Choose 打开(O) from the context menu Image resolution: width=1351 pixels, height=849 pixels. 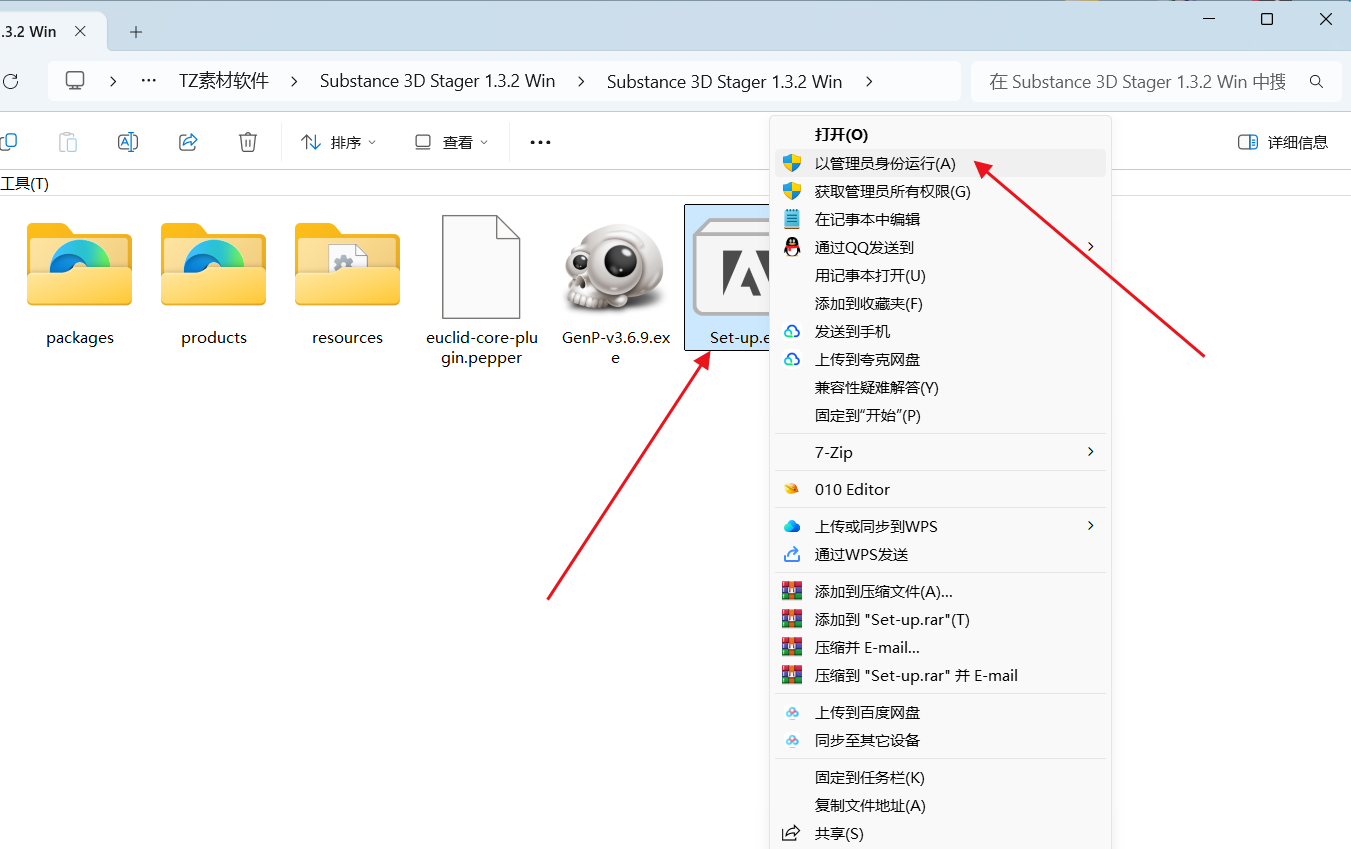(940, 135)
